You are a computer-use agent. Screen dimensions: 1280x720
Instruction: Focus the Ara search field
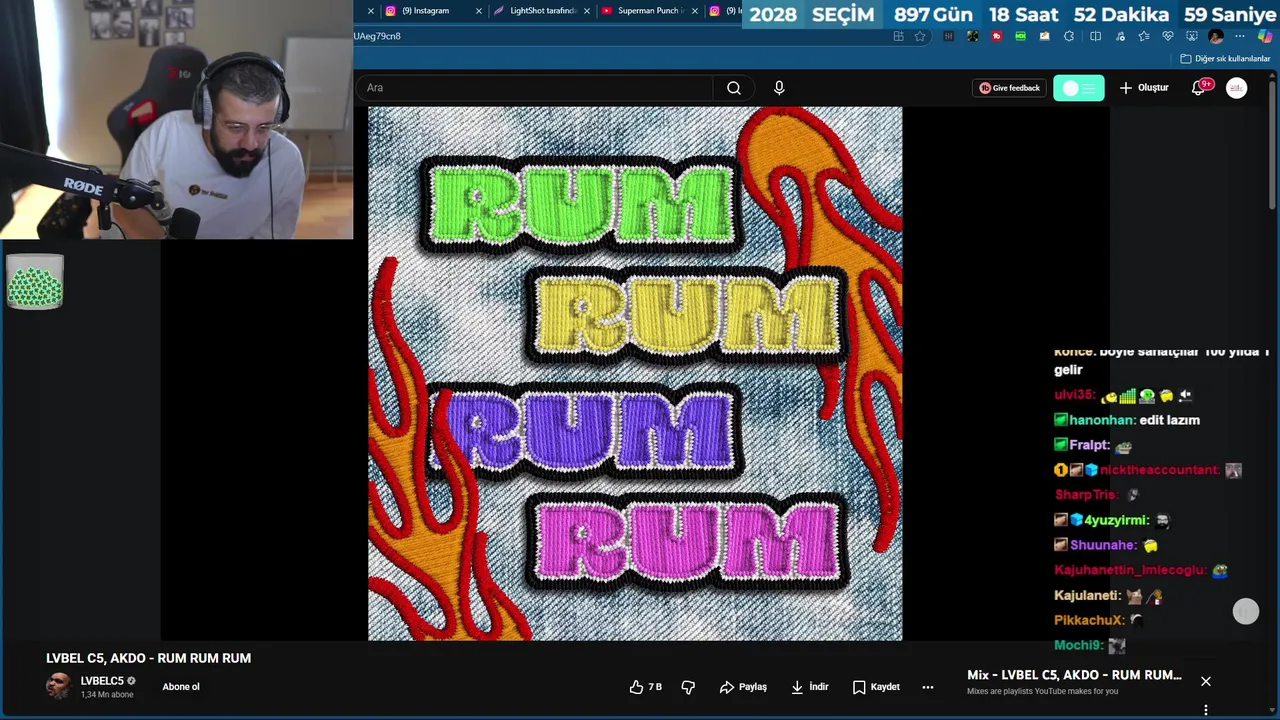coord(535,88)
